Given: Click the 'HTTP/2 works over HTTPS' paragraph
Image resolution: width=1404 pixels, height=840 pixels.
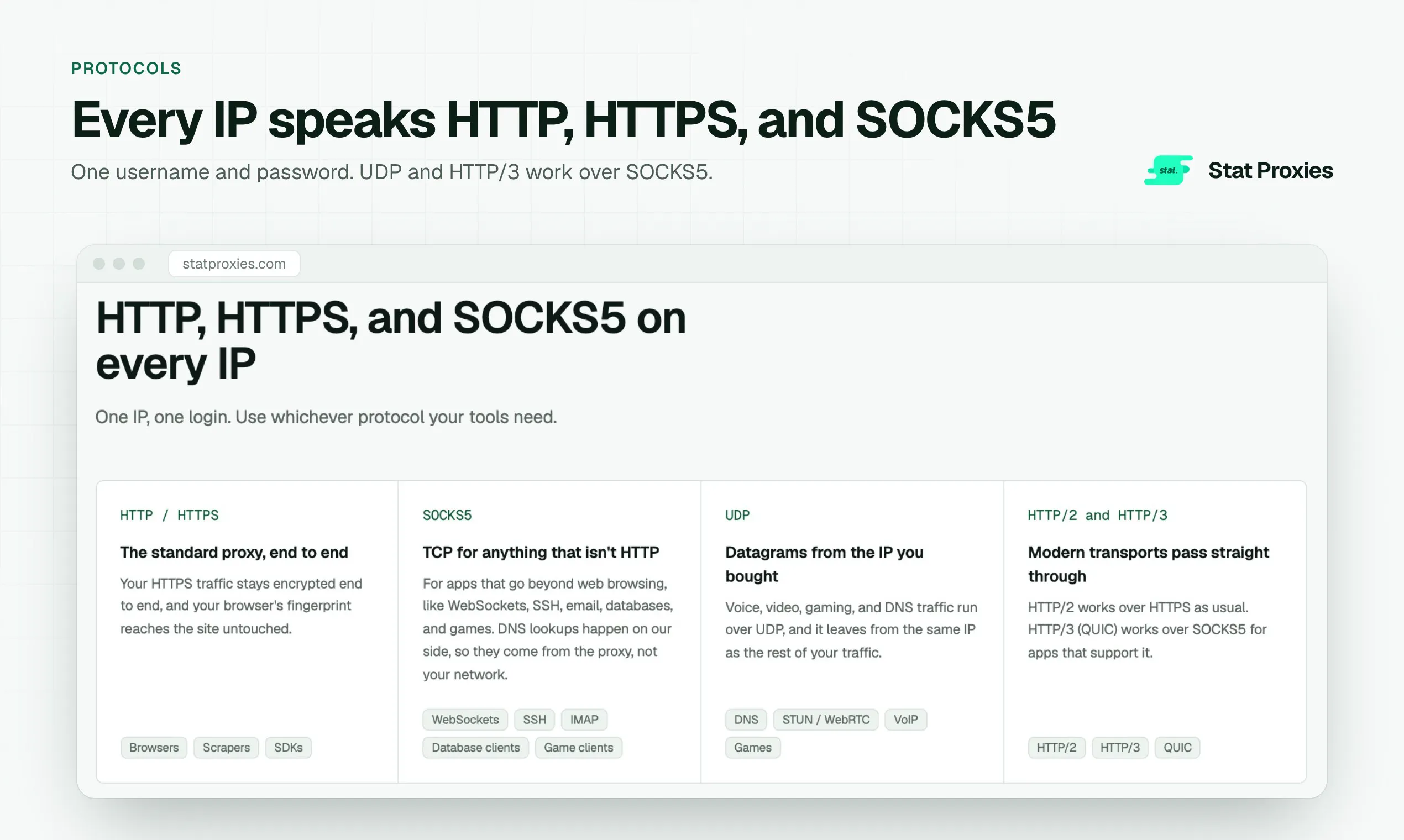Looking at the screenshot, I should point(1147,629).
